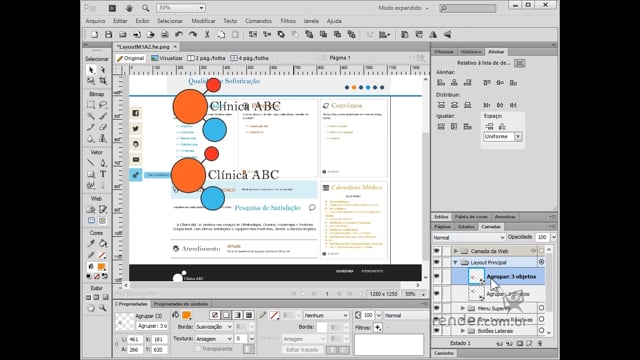Select the Eyedropper tool under Cores
This screenshot has width=640, height=360.
[x=91, y=244]
